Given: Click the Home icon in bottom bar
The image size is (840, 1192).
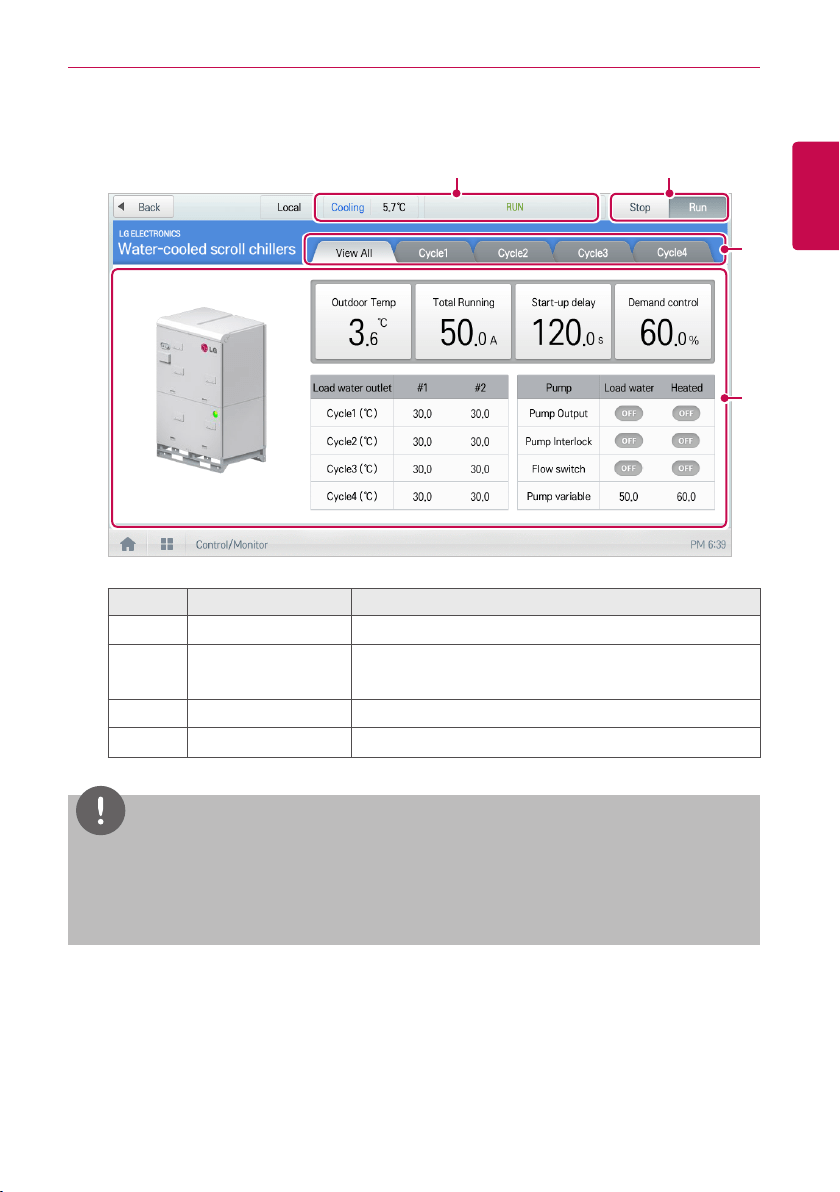Looking at the screenshot, I should (x=128, y=544).
